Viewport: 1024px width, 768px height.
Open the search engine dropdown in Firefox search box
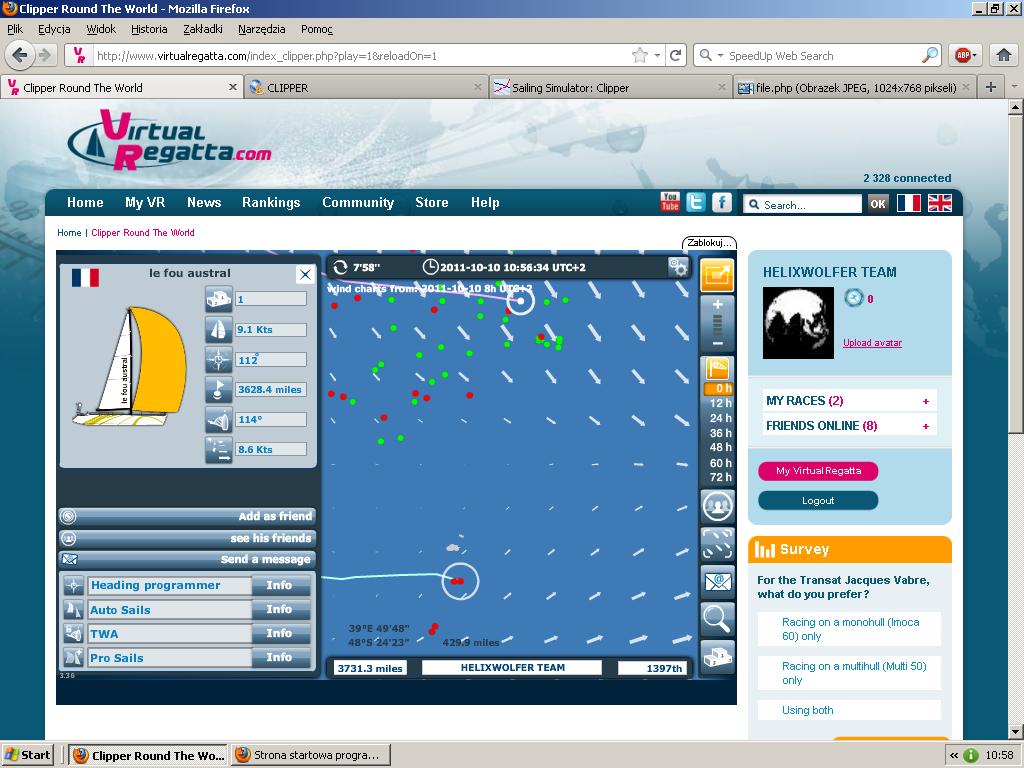[711, 56]
